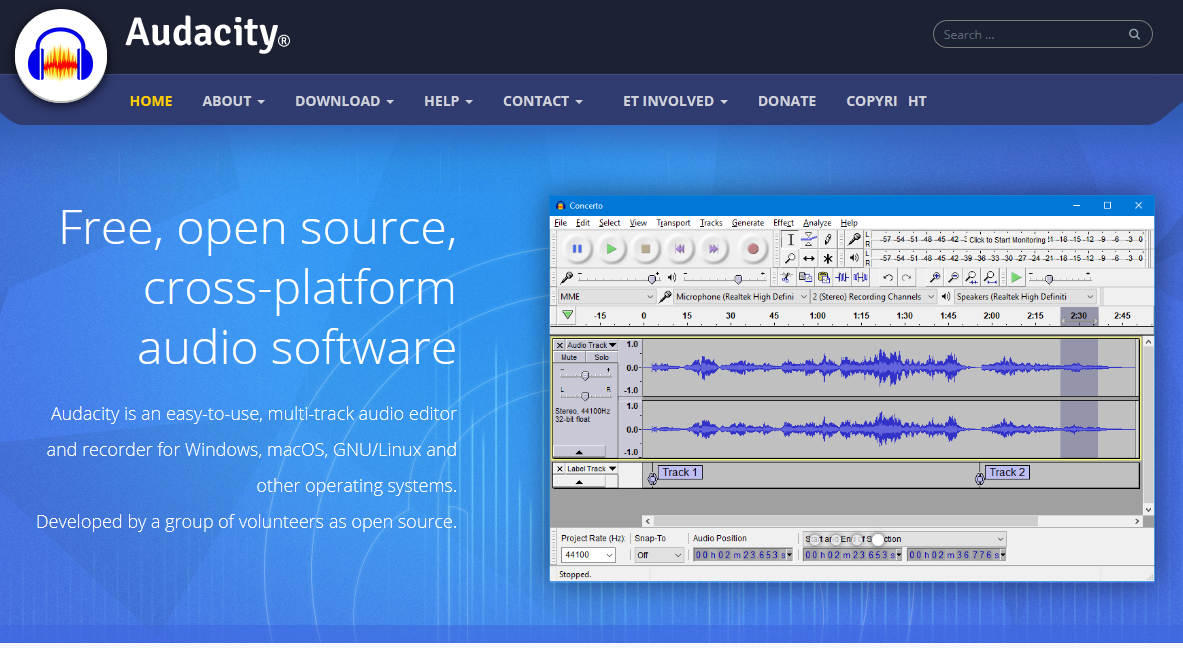Select the Draw pencil tool
Viewport: 1183px width, 648px height.
coord(828,239)
